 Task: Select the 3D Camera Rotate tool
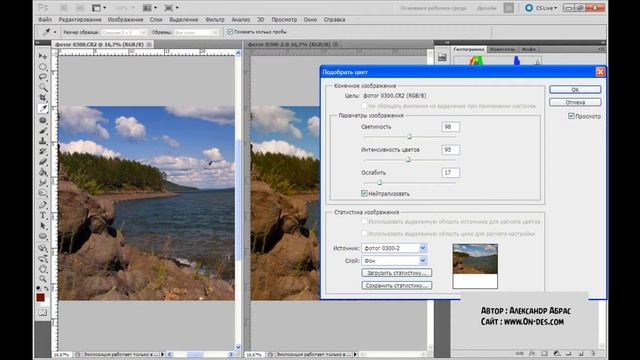tap(42, 258)
